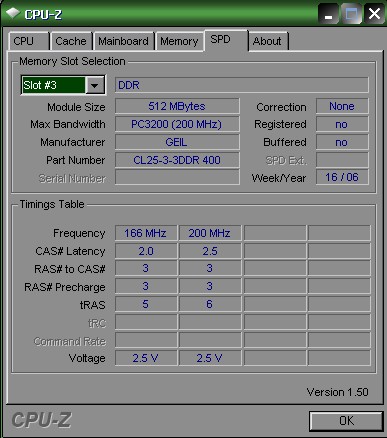Image resolution: width=387 pixels, height=438 pixels.
Task: Select the Memory tab
Action: coord(179,41)
